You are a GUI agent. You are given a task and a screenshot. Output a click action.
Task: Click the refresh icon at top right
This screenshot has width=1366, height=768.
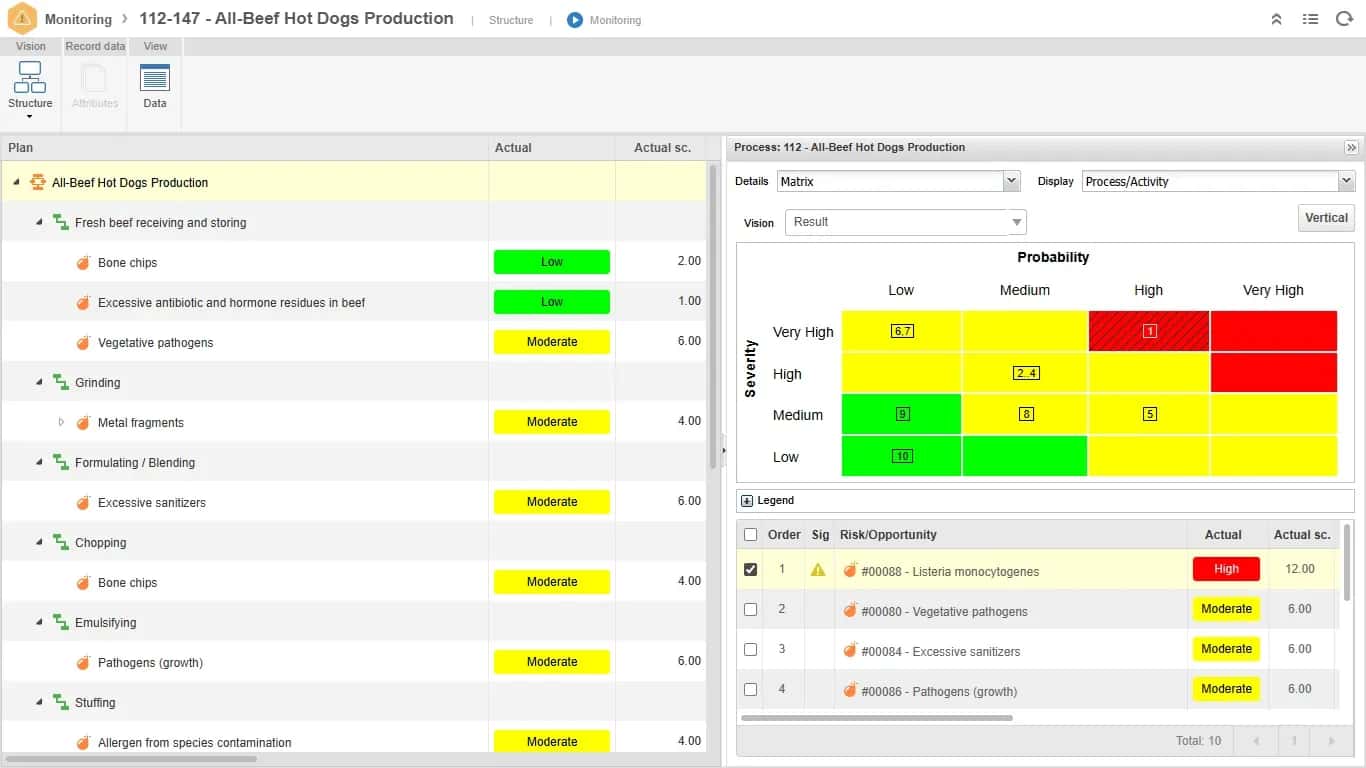[1344, 19]
